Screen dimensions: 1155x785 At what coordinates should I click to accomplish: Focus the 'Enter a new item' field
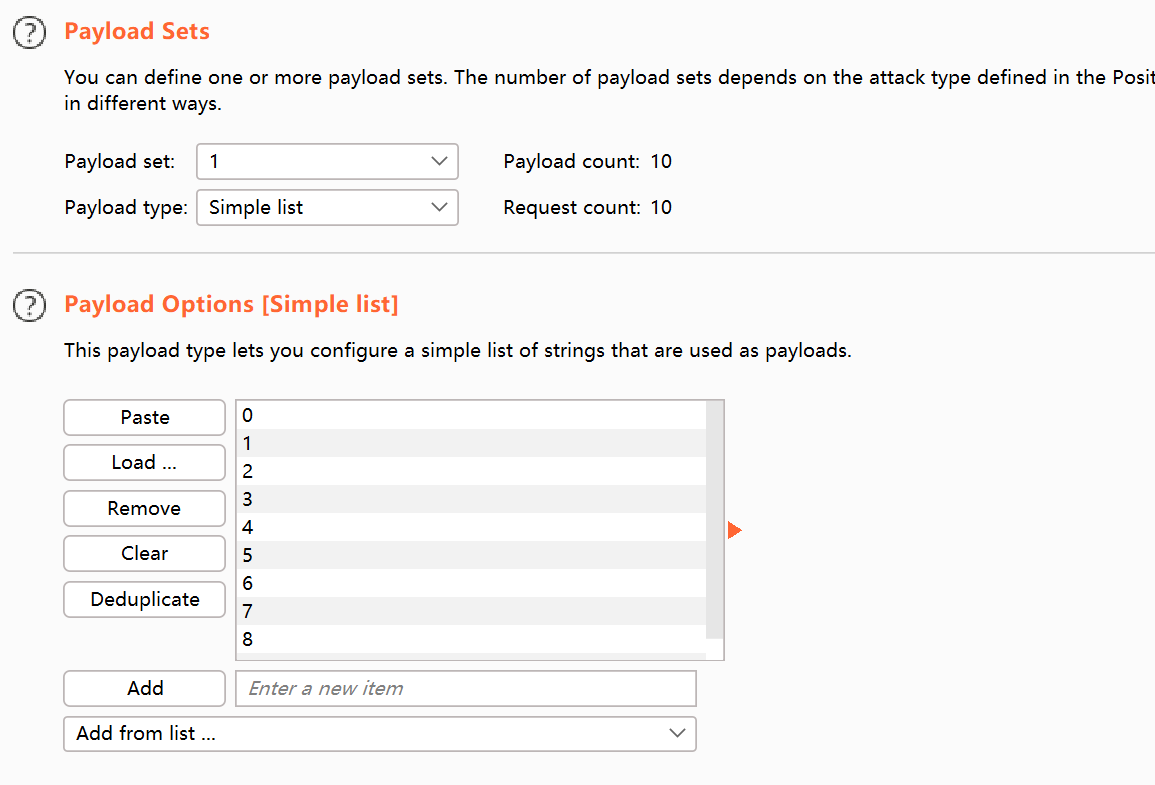point(465,688)
